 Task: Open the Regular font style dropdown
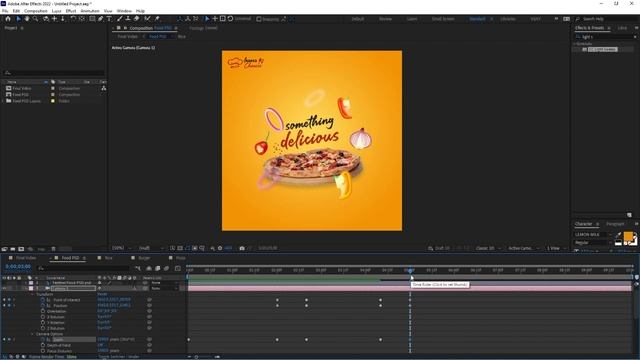[593, 242]
